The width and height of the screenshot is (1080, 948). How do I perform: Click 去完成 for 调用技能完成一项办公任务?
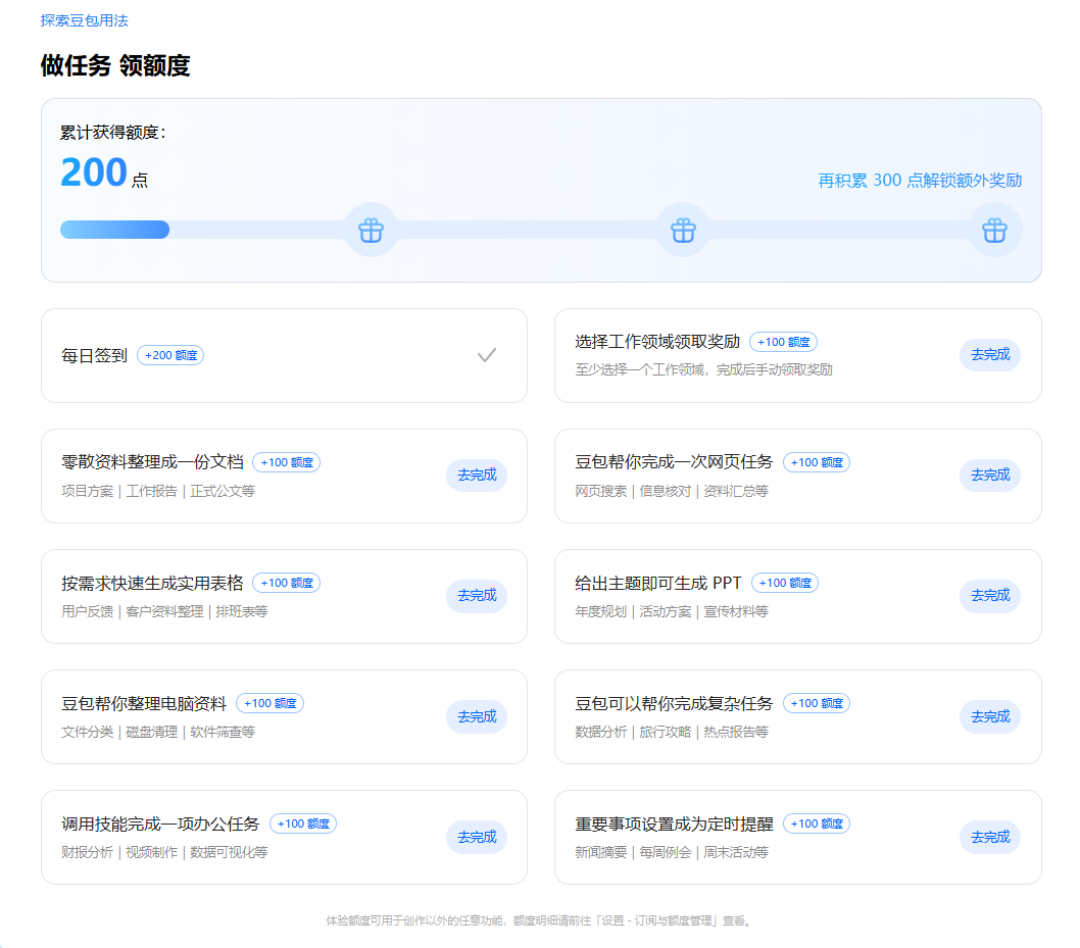[477, 837]
